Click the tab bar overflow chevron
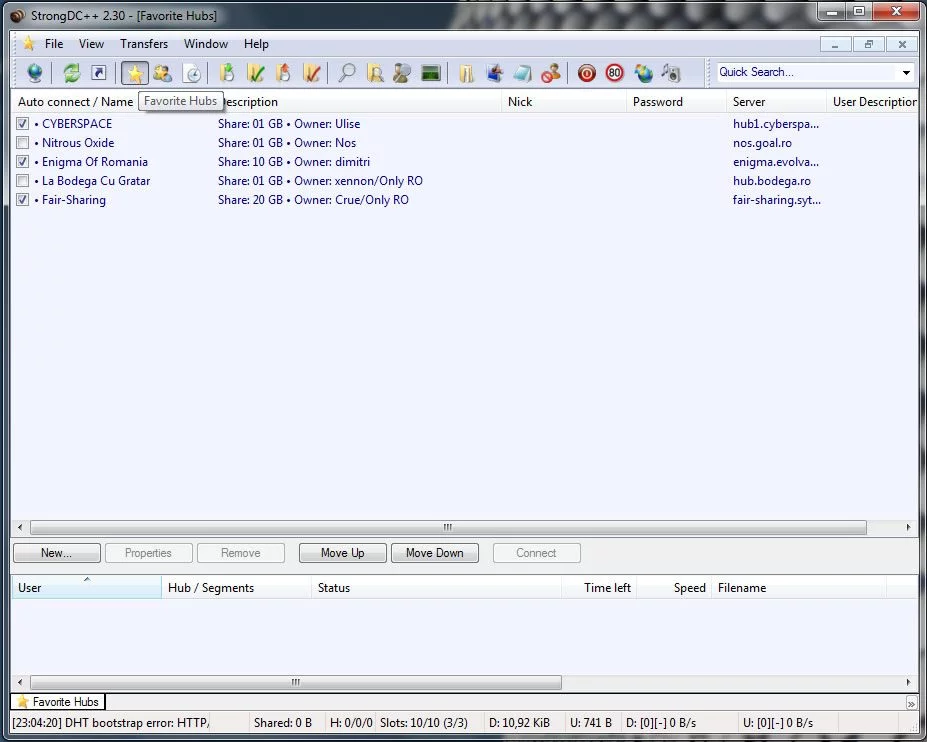The image size is (927, 742). (x=911, y=704)
